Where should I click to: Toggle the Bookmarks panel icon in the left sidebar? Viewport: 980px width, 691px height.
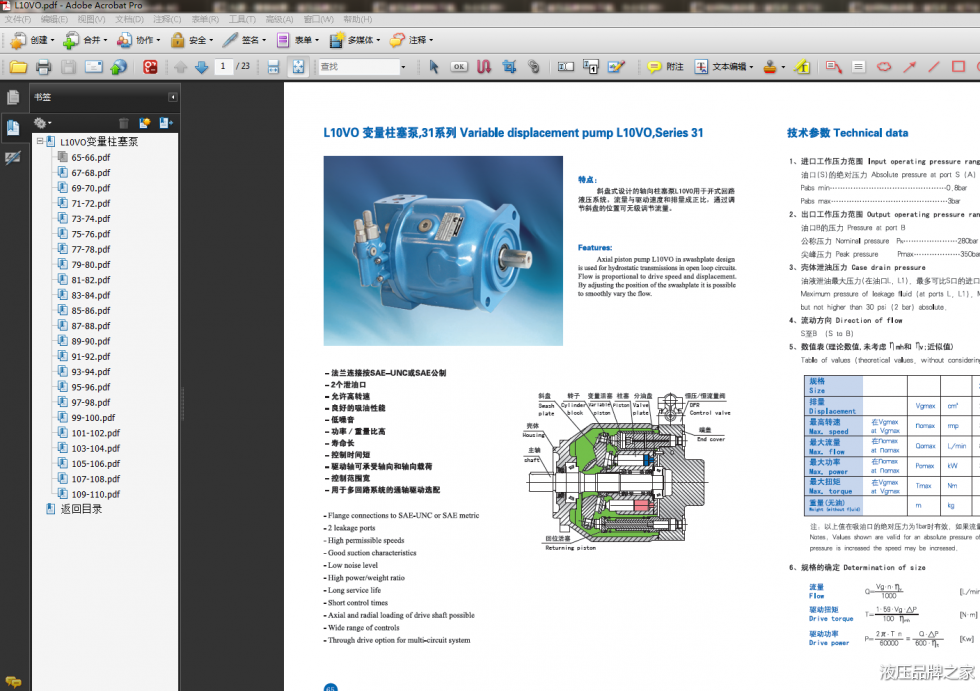click(12, 128)
